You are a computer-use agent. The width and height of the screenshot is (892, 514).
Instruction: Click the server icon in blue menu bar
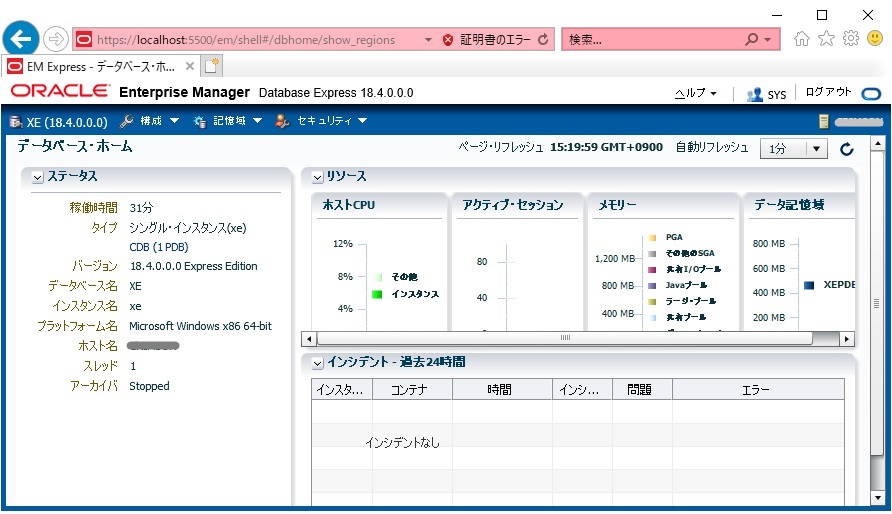tap(824, 121)
